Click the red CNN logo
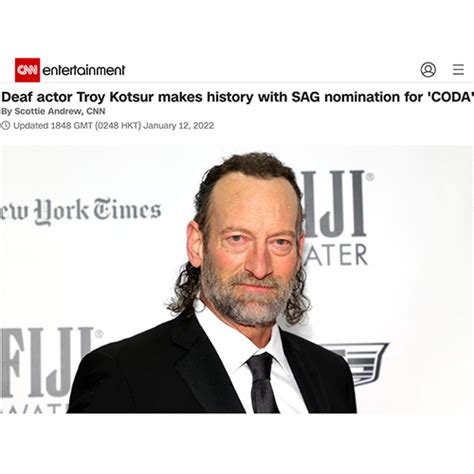Screen dimensions: 474x474 [27, 70]
